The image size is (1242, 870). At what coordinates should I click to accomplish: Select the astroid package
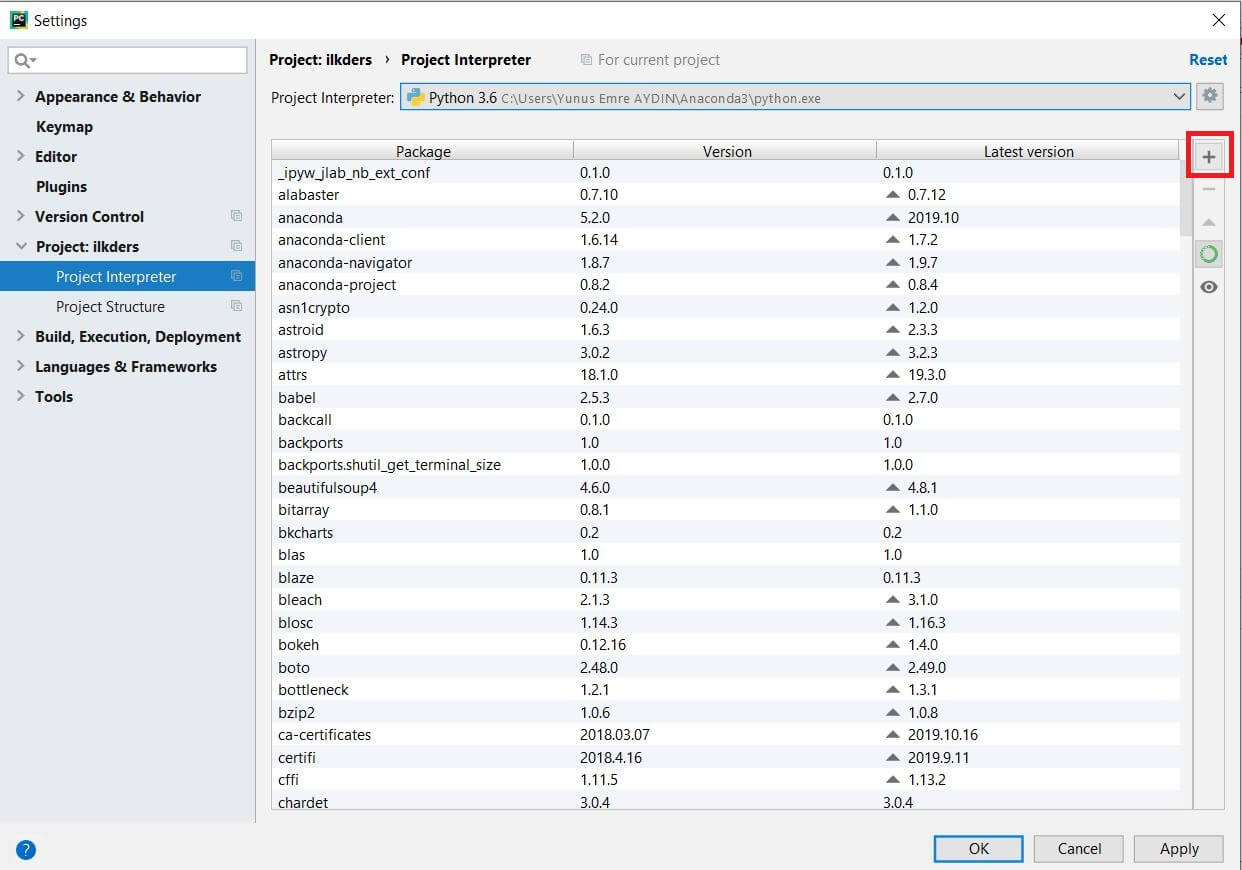(726, 330)
